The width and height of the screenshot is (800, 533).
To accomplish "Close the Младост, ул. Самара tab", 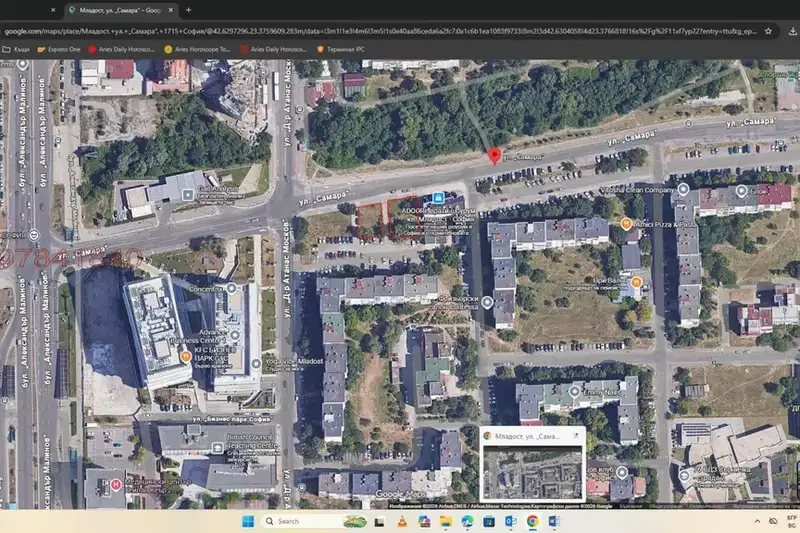I will pos(170,10).
